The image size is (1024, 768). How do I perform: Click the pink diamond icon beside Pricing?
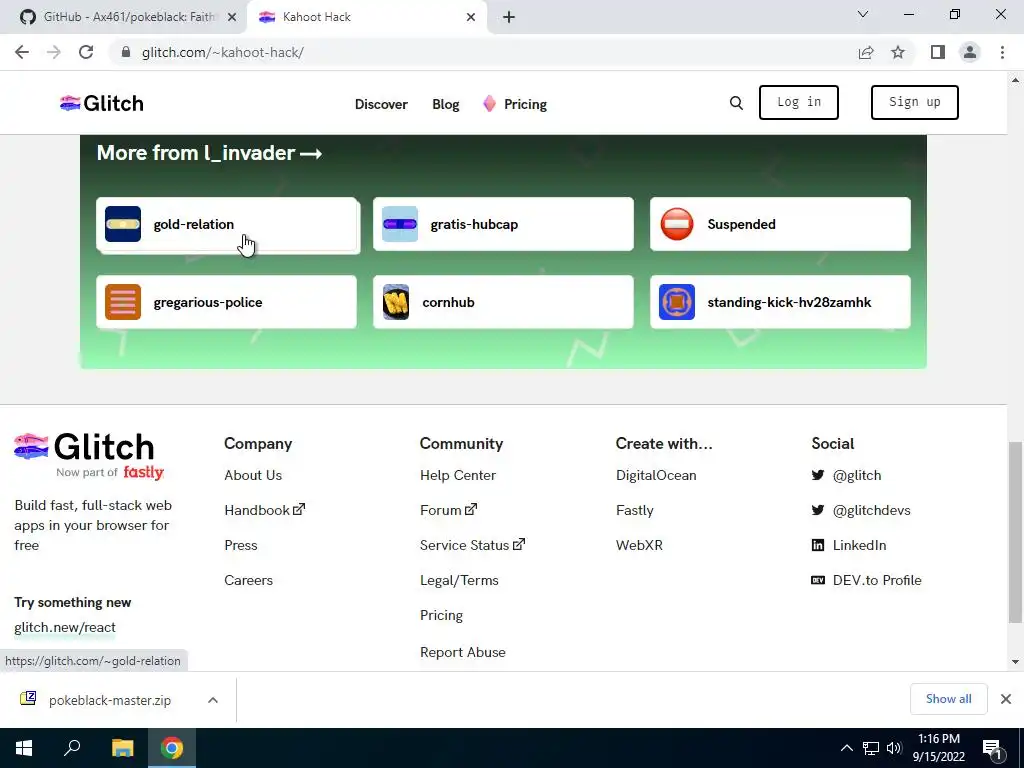pos(489,103)
